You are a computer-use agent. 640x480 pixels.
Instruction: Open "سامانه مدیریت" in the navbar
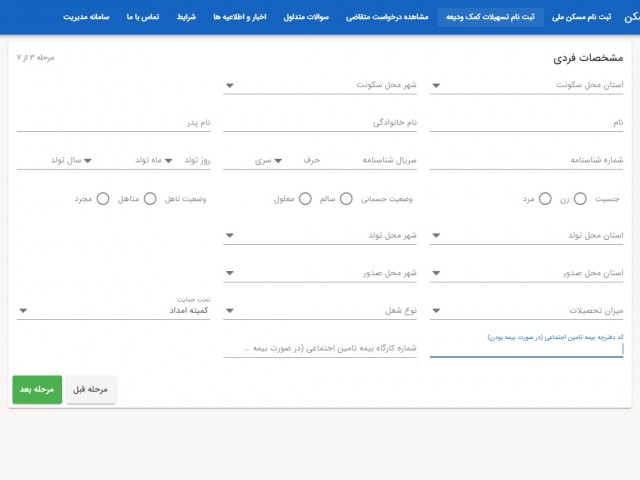pyautogui.click(x=86, y=17)
